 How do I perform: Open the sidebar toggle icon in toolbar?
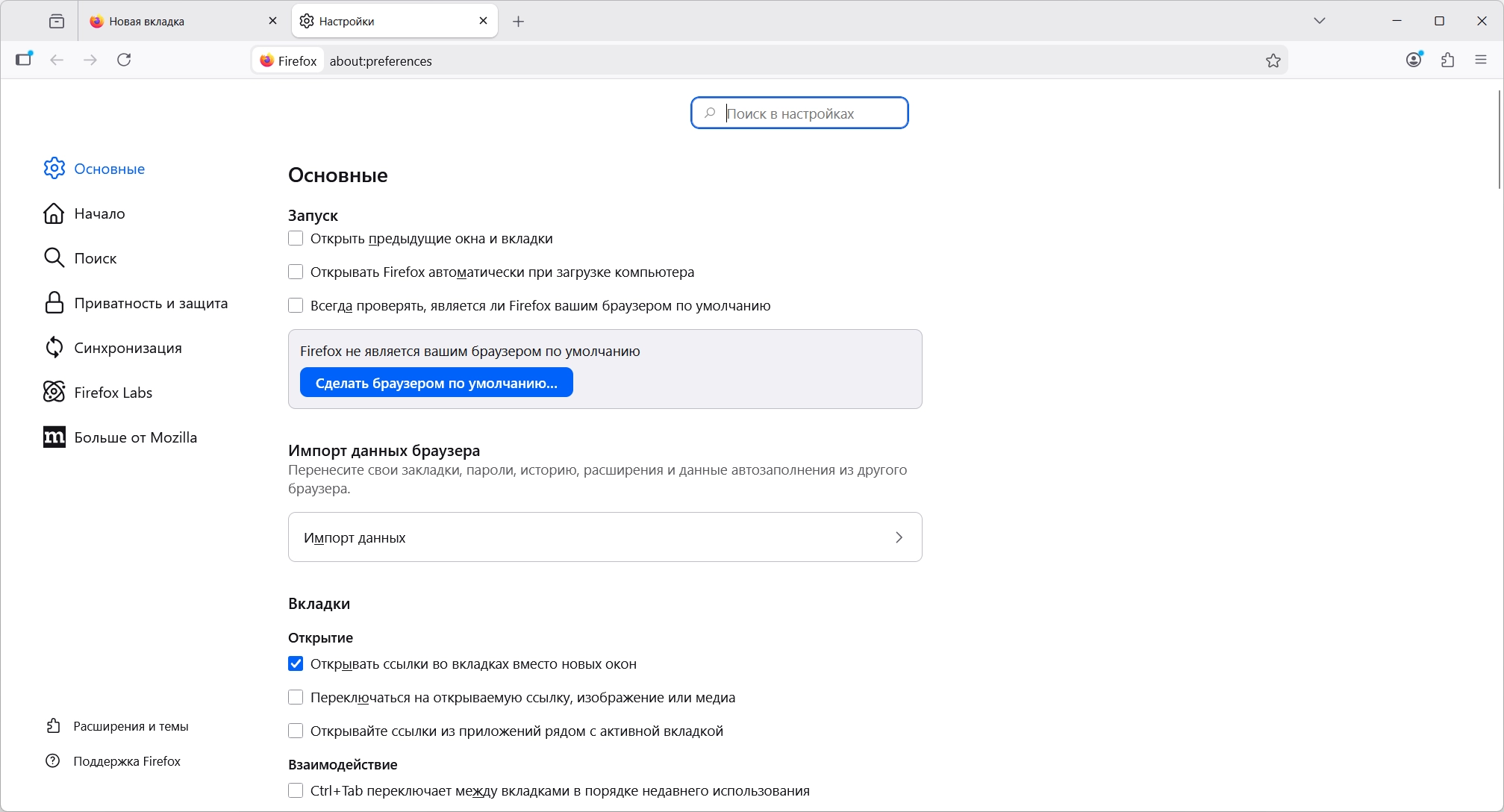click(24, 59)
